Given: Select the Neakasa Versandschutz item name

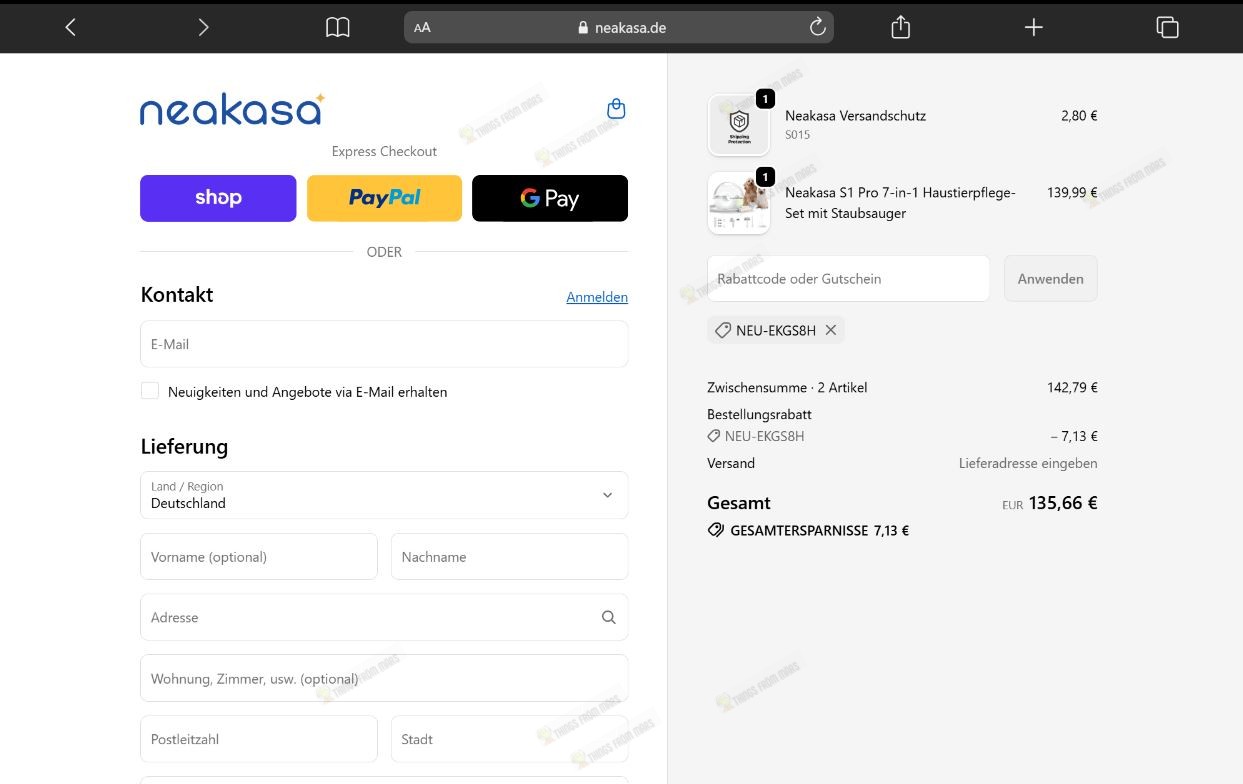Looking at the screenshot, I should (x=855, y=115).
